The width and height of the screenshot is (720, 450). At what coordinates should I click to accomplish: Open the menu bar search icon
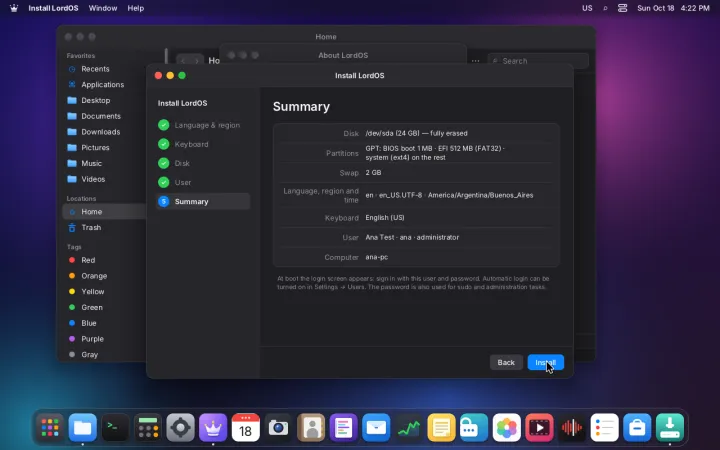[x=605, y=8]
